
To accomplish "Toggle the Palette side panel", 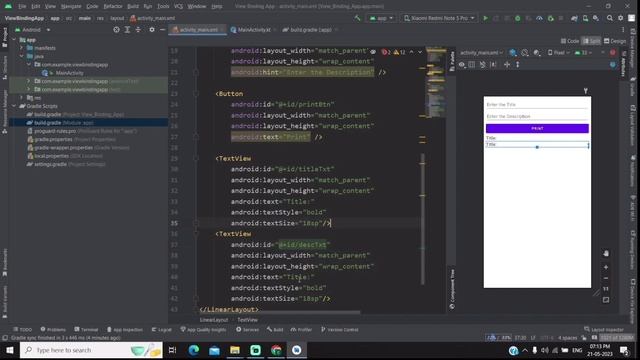I will click(452, 61).
